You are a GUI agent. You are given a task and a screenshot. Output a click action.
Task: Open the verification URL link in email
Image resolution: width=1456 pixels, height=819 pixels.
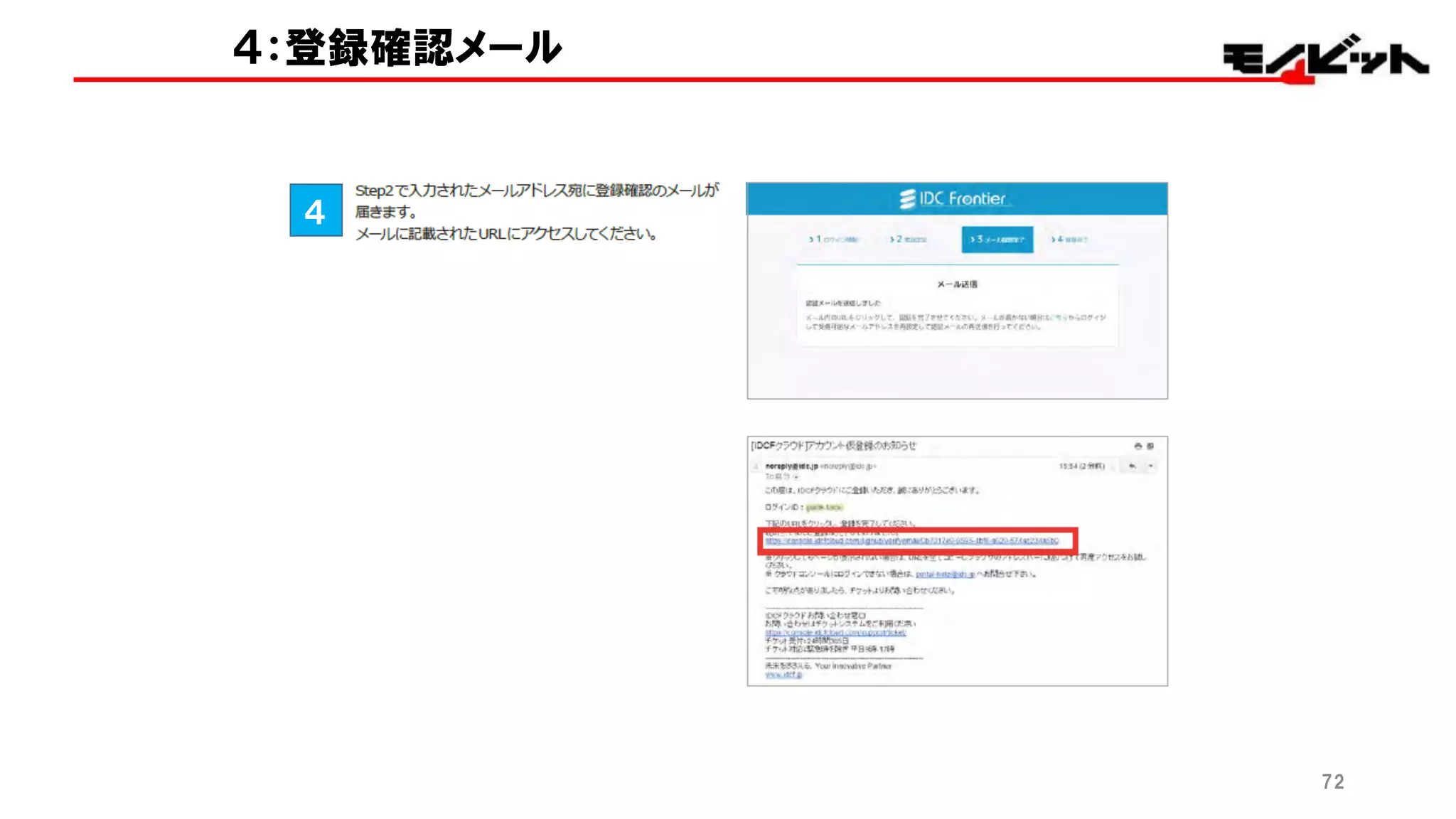click(x=911, y=541)
